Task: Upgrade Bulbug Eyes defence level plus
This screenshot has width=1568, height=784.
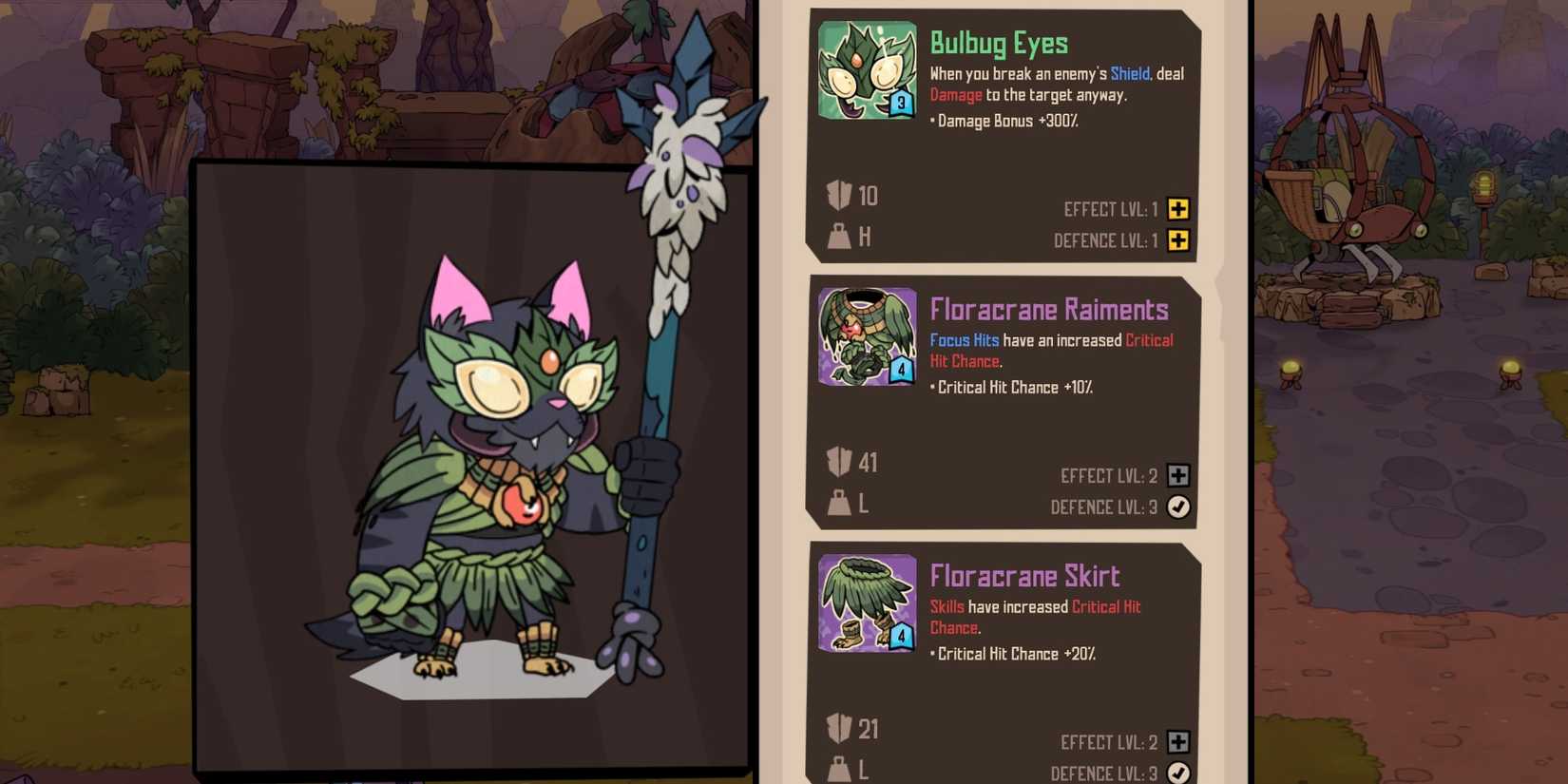Action: [x=1178, y=240]
